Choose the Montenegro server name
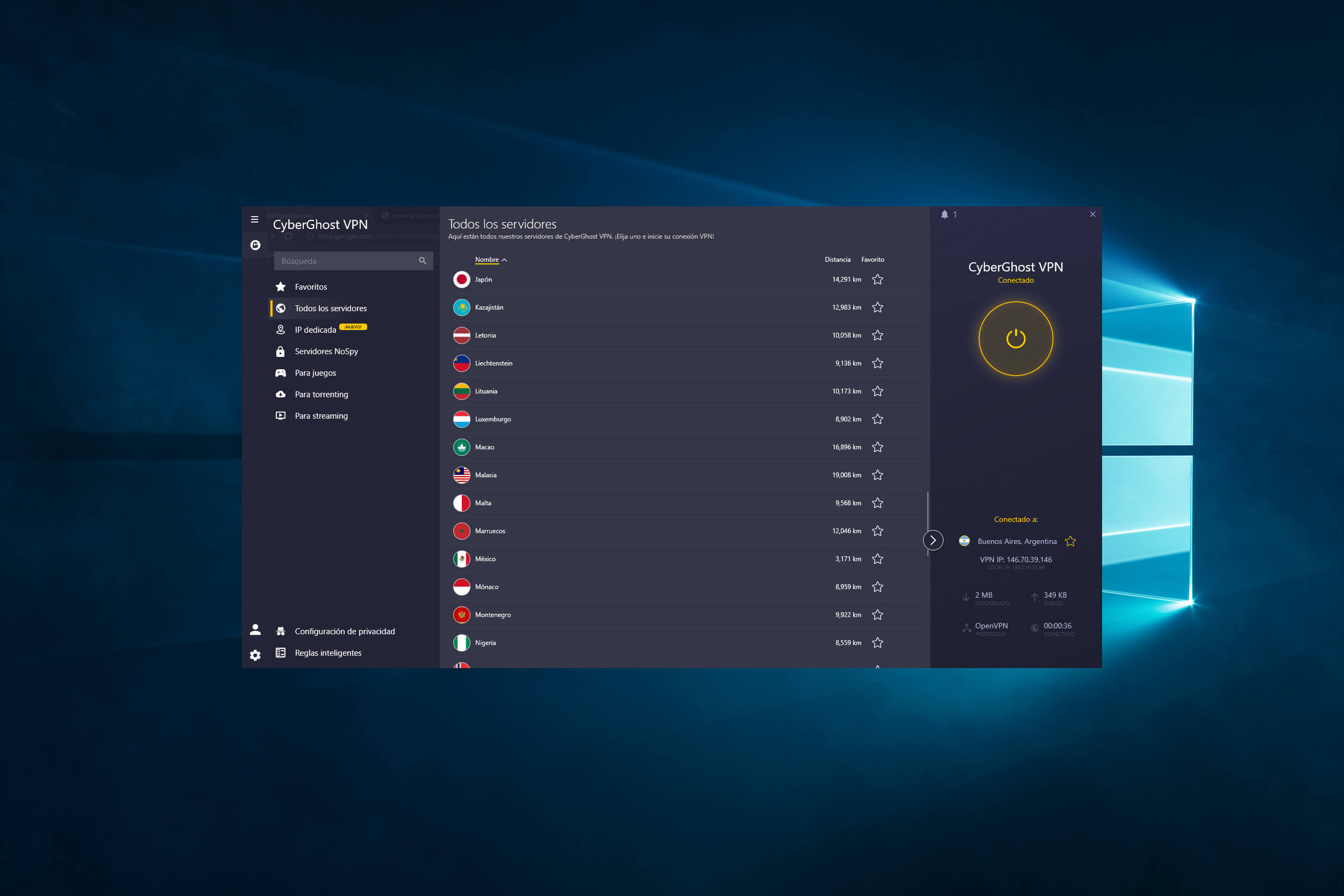The image size is (1344, 896). (x=493, y=615)
